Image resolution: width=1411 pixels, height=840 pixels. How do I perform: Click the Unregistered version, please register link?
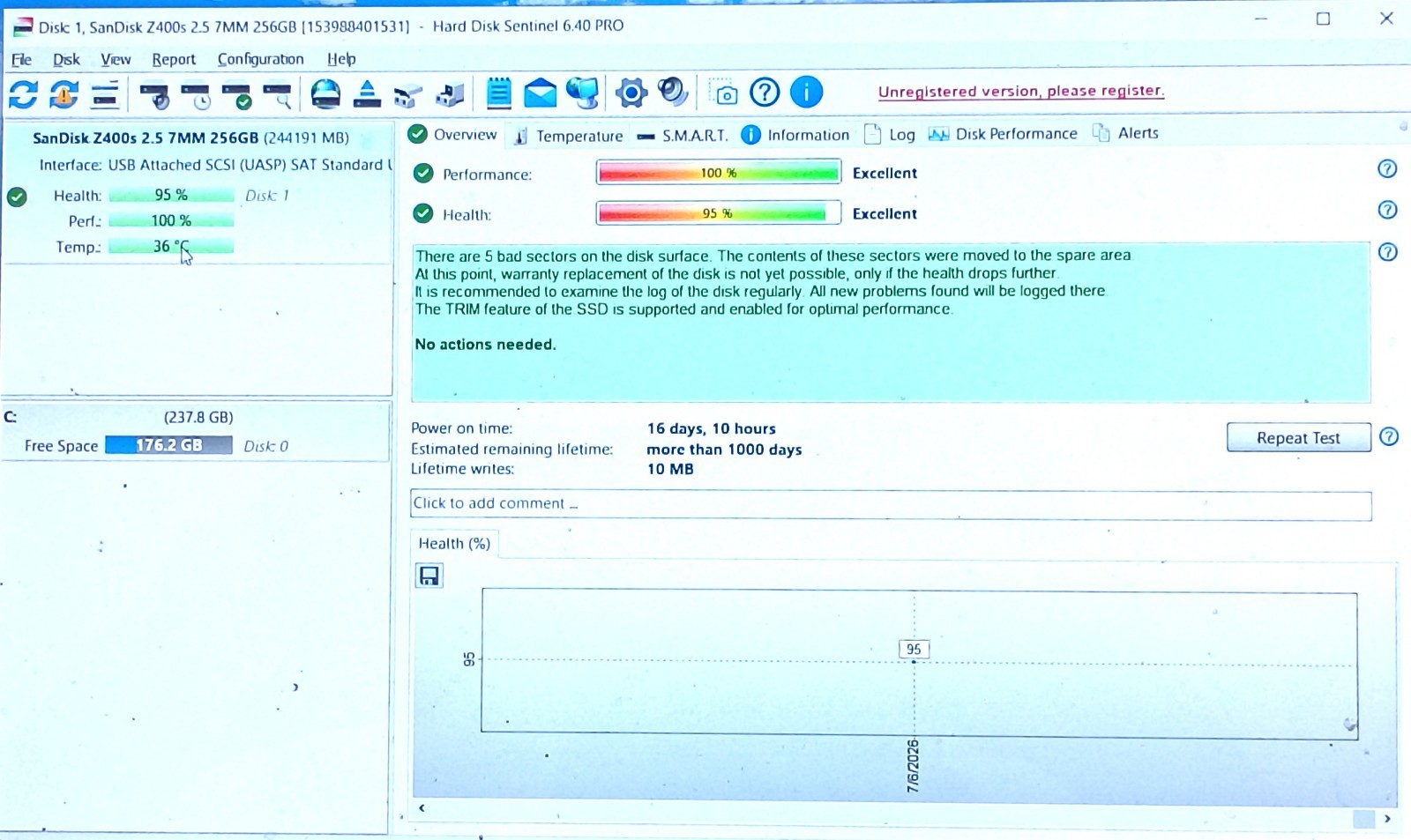1021,91
